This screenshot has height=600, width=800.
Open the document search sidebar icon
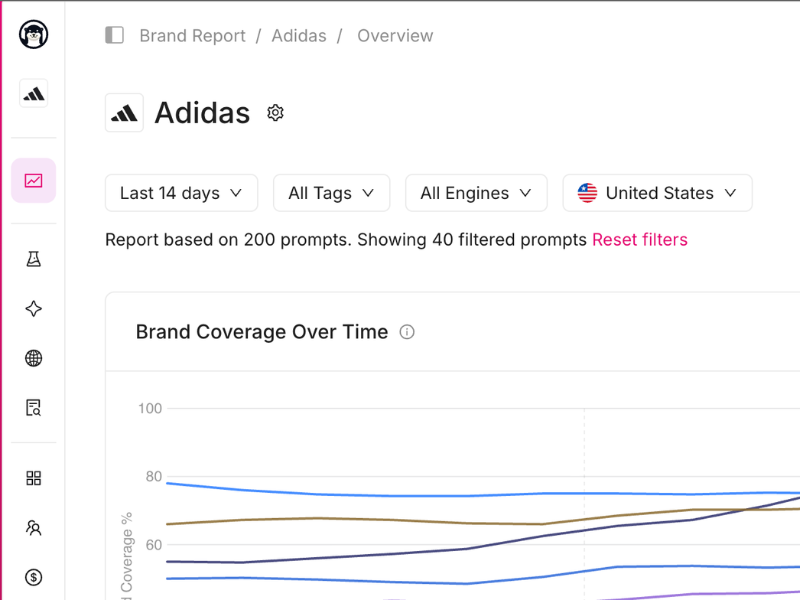click(x=34, y=408)
